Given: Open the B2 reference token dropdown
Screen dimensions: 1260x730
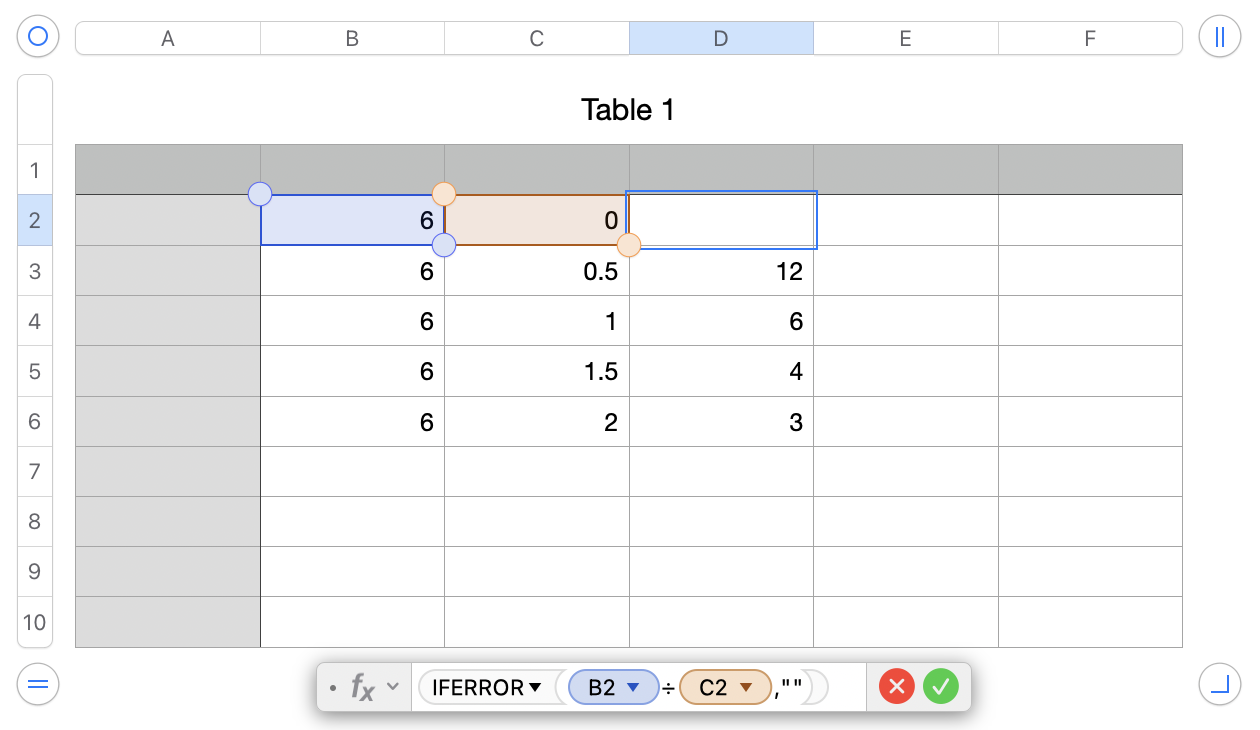Looking at the screenshot, I should pyautogui.click(x=632, y=688).
